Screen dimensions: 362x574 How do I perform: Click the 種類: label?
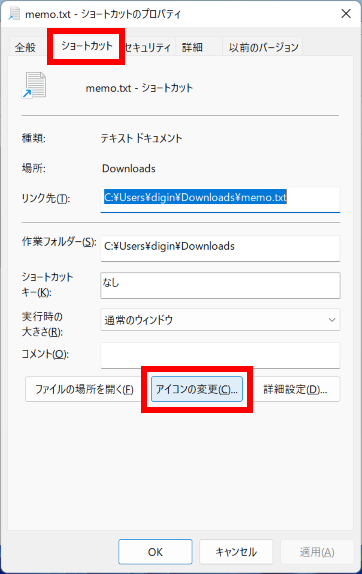[x=34, y=138]
